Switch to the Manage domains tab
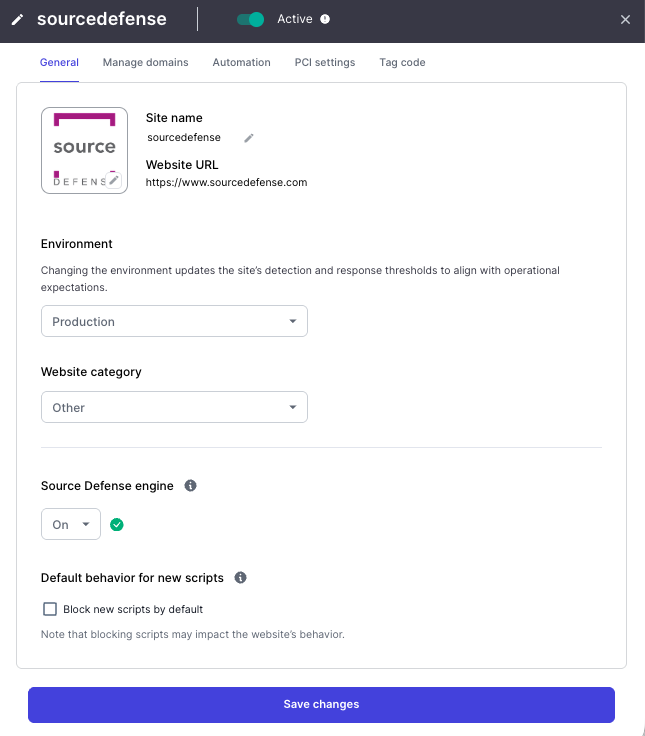 click(x=145, y=62)
